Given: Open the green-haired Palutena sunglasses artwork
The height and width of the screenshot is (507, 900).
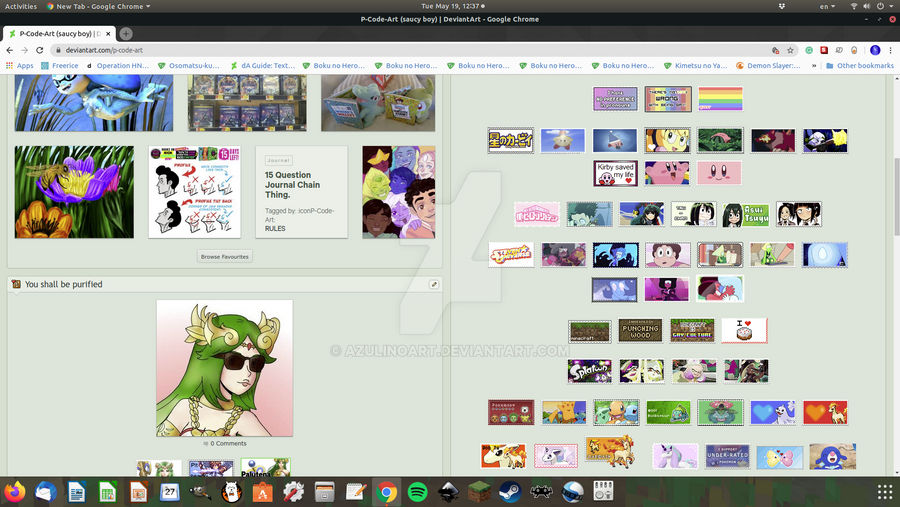Looking at the screenshot, I should pyautogui.click(x=224, y=368).
